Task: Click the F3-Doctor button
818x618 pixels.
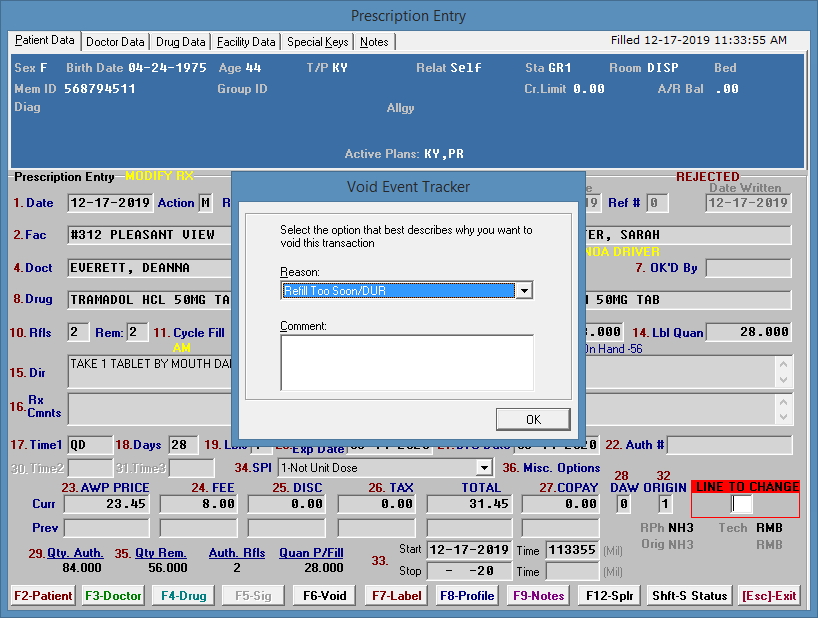Action: point(113,596)
